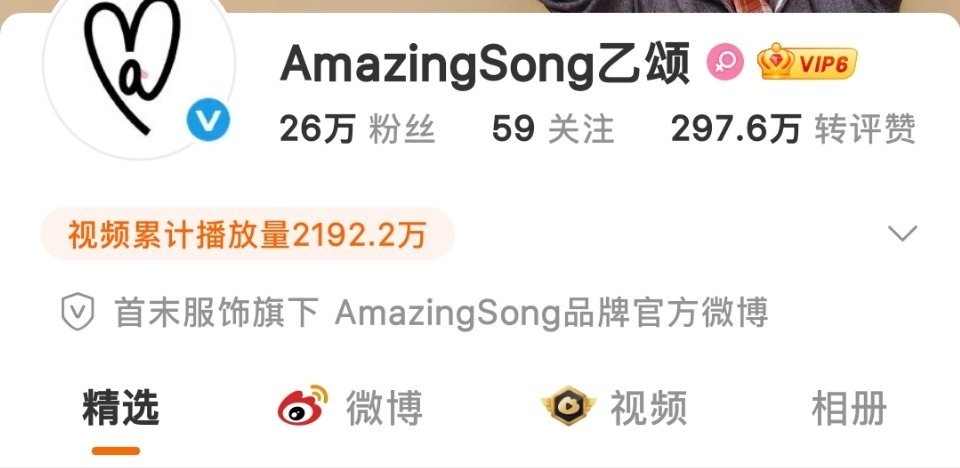View the 26万 粉丝 followers list
This screenshot has height=468, width=960.
(358, 129)
